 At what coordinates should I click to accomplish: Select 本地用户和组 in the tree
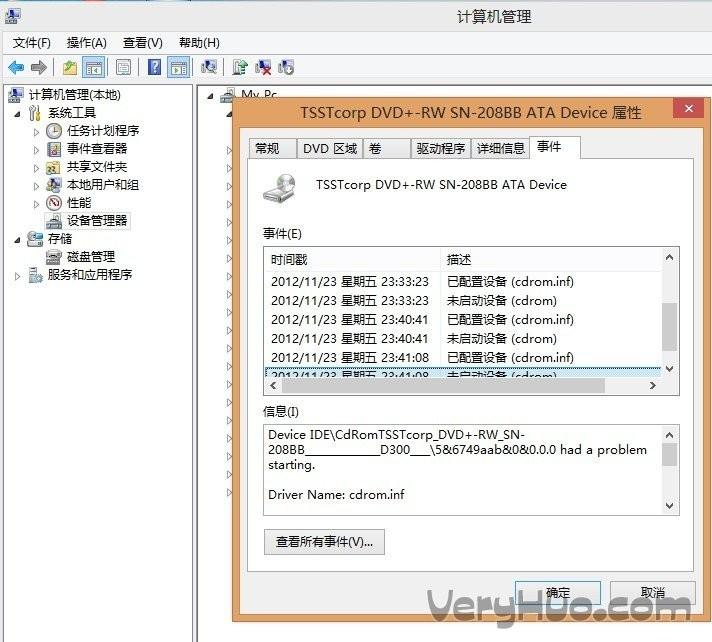[103, 185]
